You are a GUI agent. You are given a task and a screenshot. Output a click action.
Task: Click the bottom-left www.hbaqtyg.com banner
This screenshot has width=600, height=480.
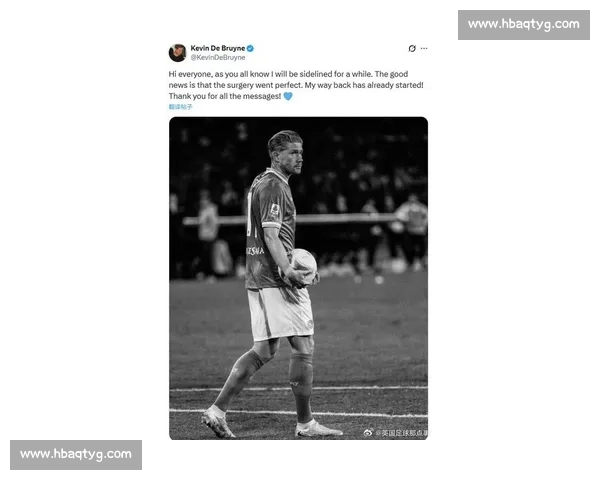(76, 454)
